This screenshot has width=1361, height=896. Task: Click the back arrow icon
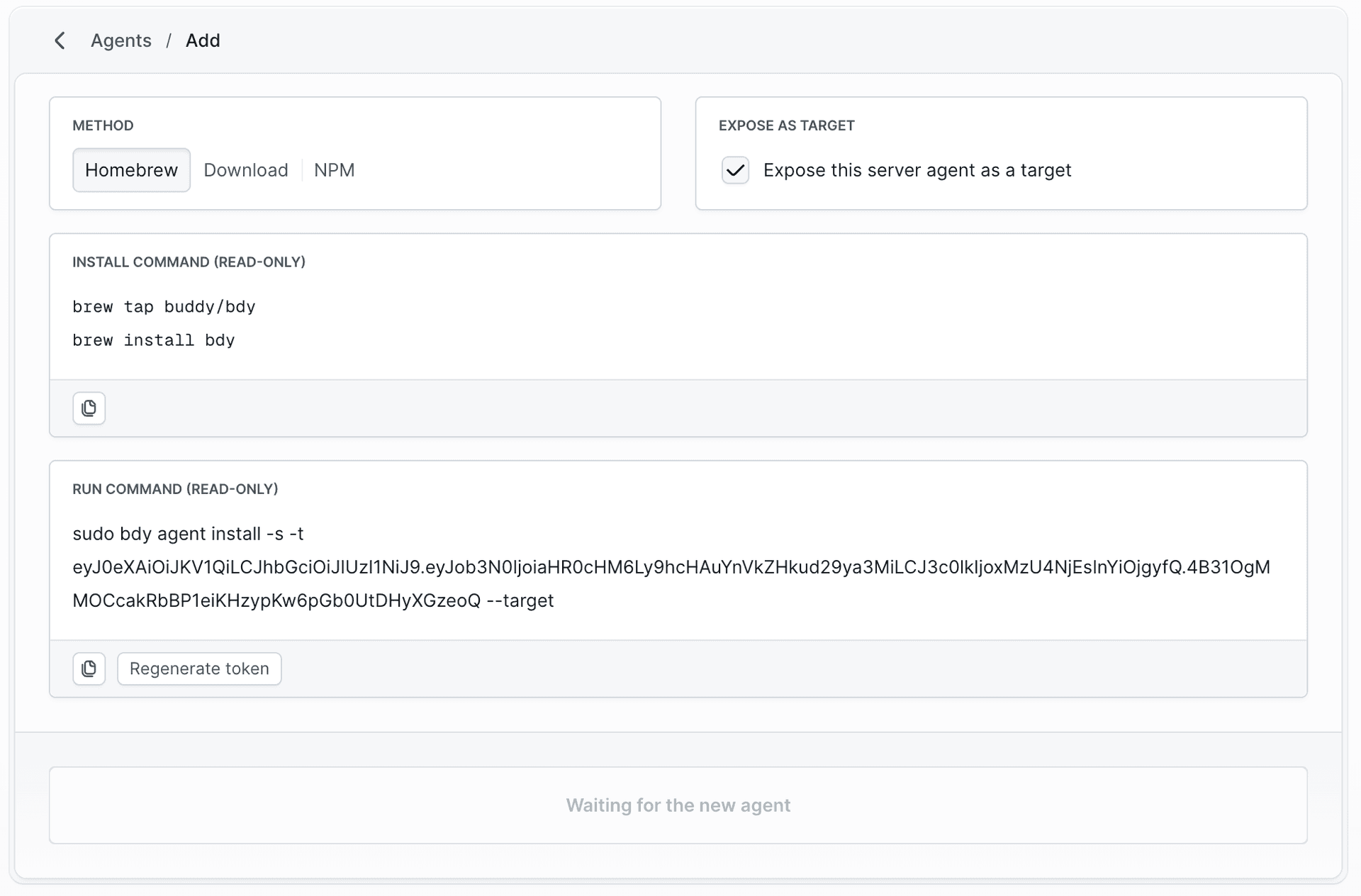(60, 40)
